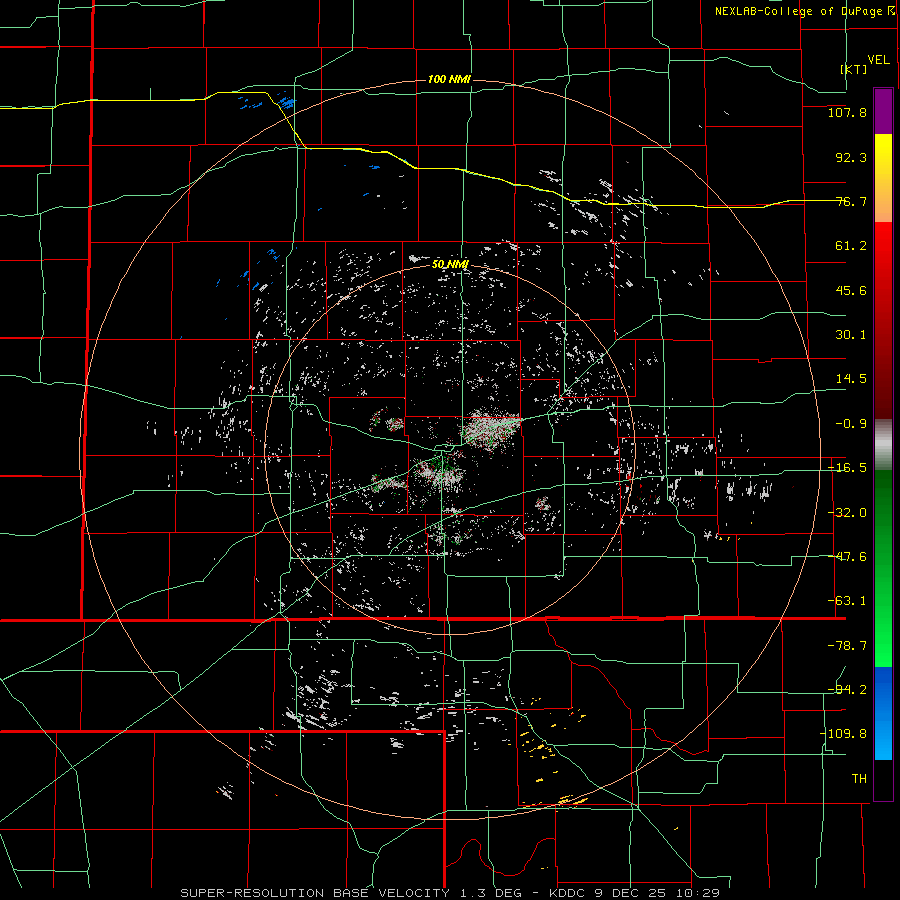
Task: Click the 76.7 scale value
Action: pos(851,201)
